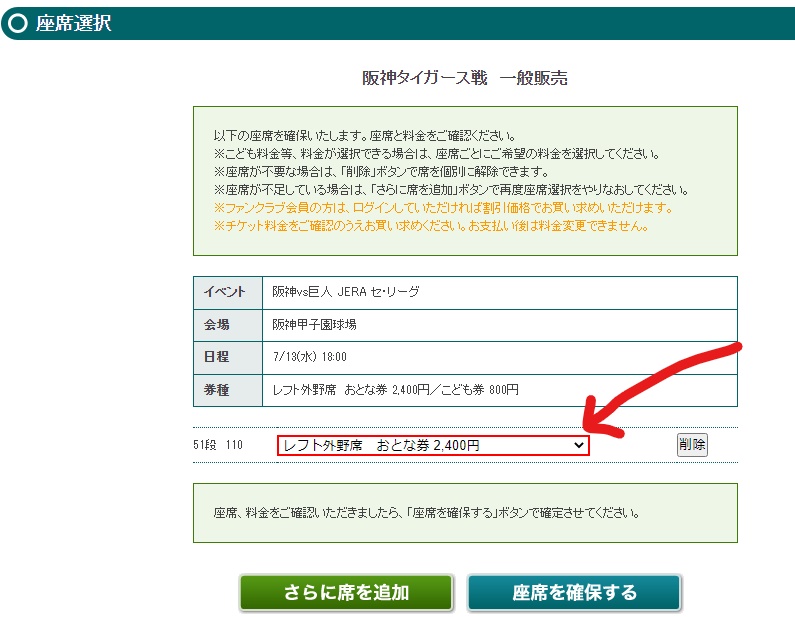Click the 削除 button for seat 110
The width and height of the screenshot is (795, 617).
692,445
